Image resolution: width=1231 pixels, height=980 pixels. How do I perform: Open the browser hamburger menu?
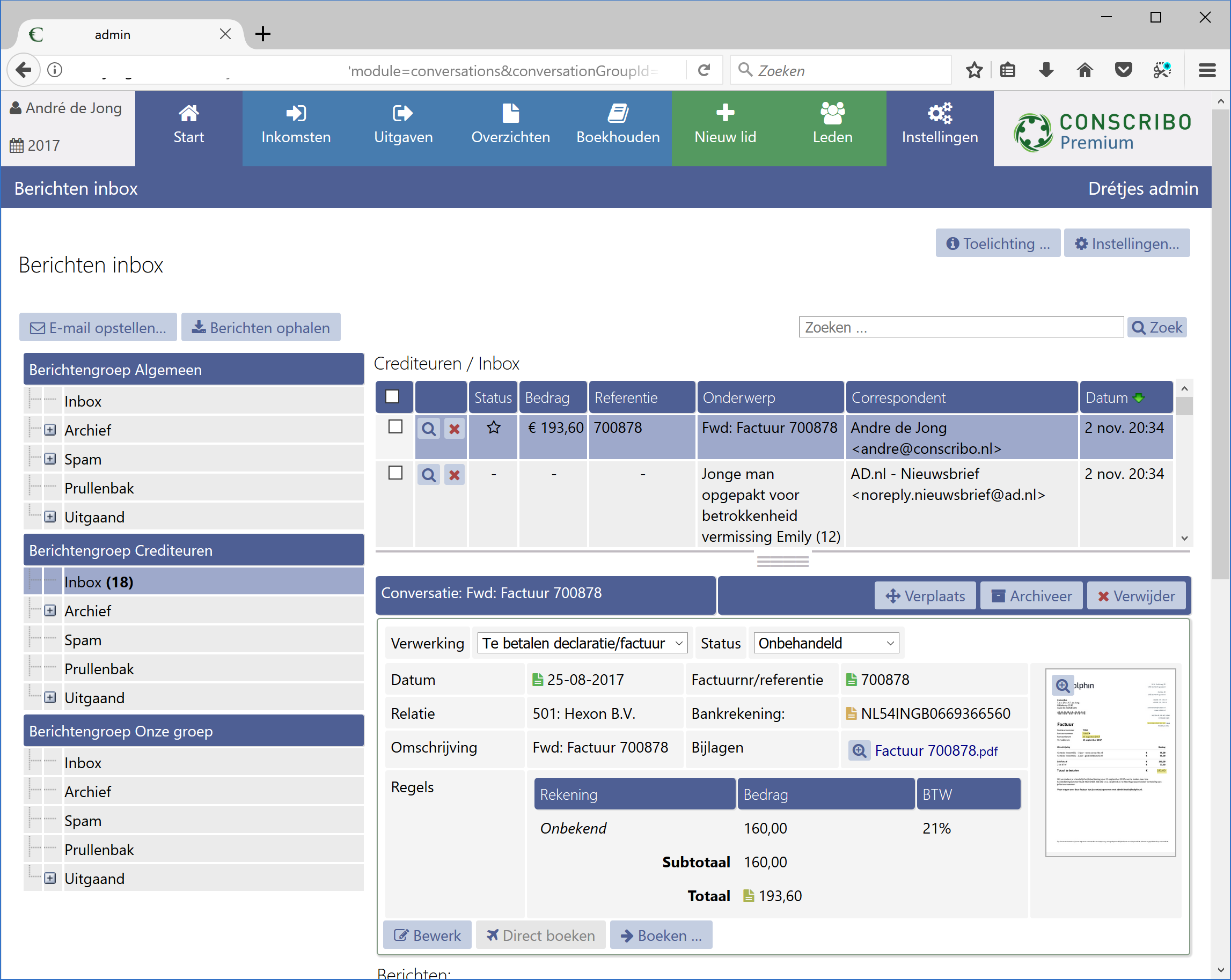[1206, 70]
